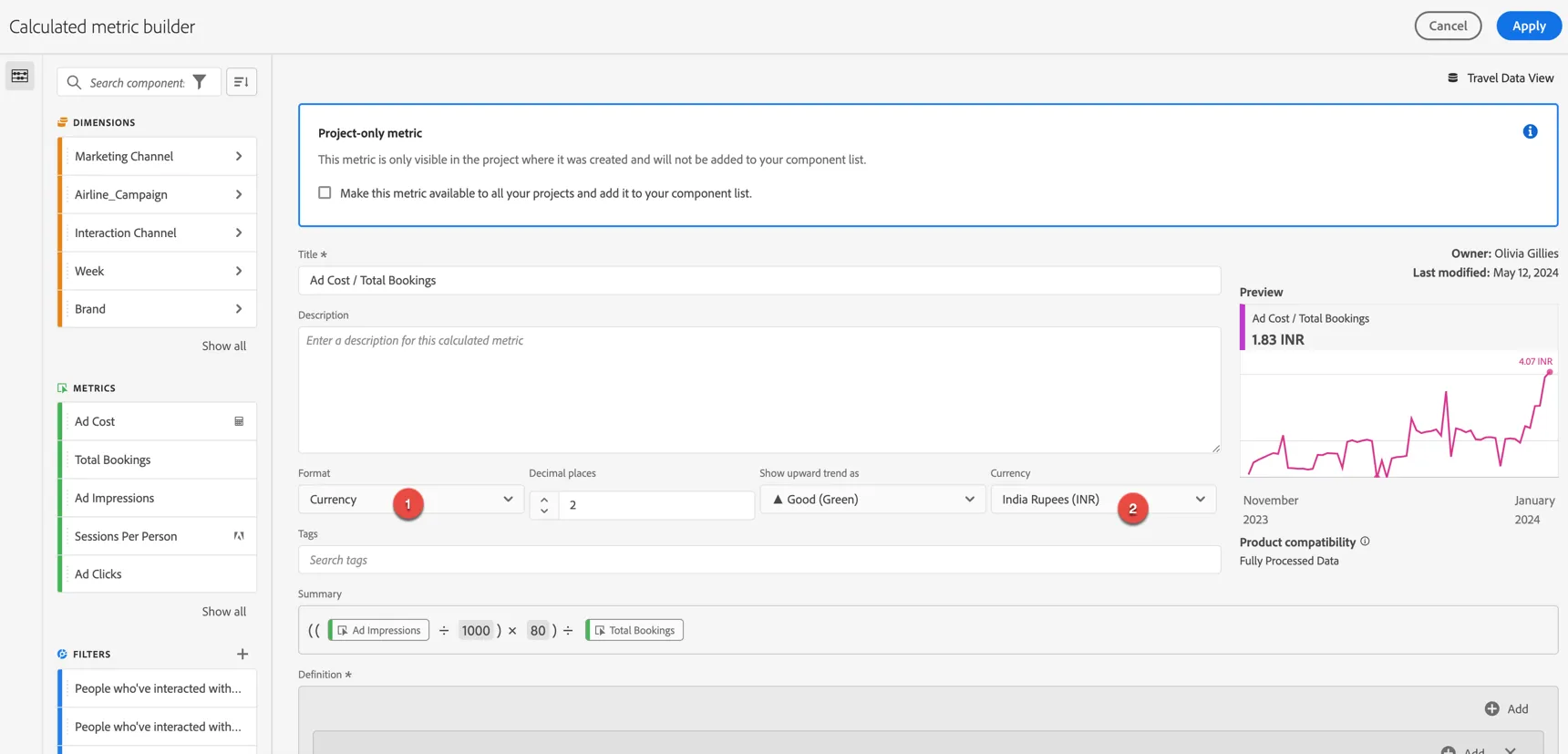1568x754 pixels.
Task: Click the Decimal places number field
Action: pos(656,505)
